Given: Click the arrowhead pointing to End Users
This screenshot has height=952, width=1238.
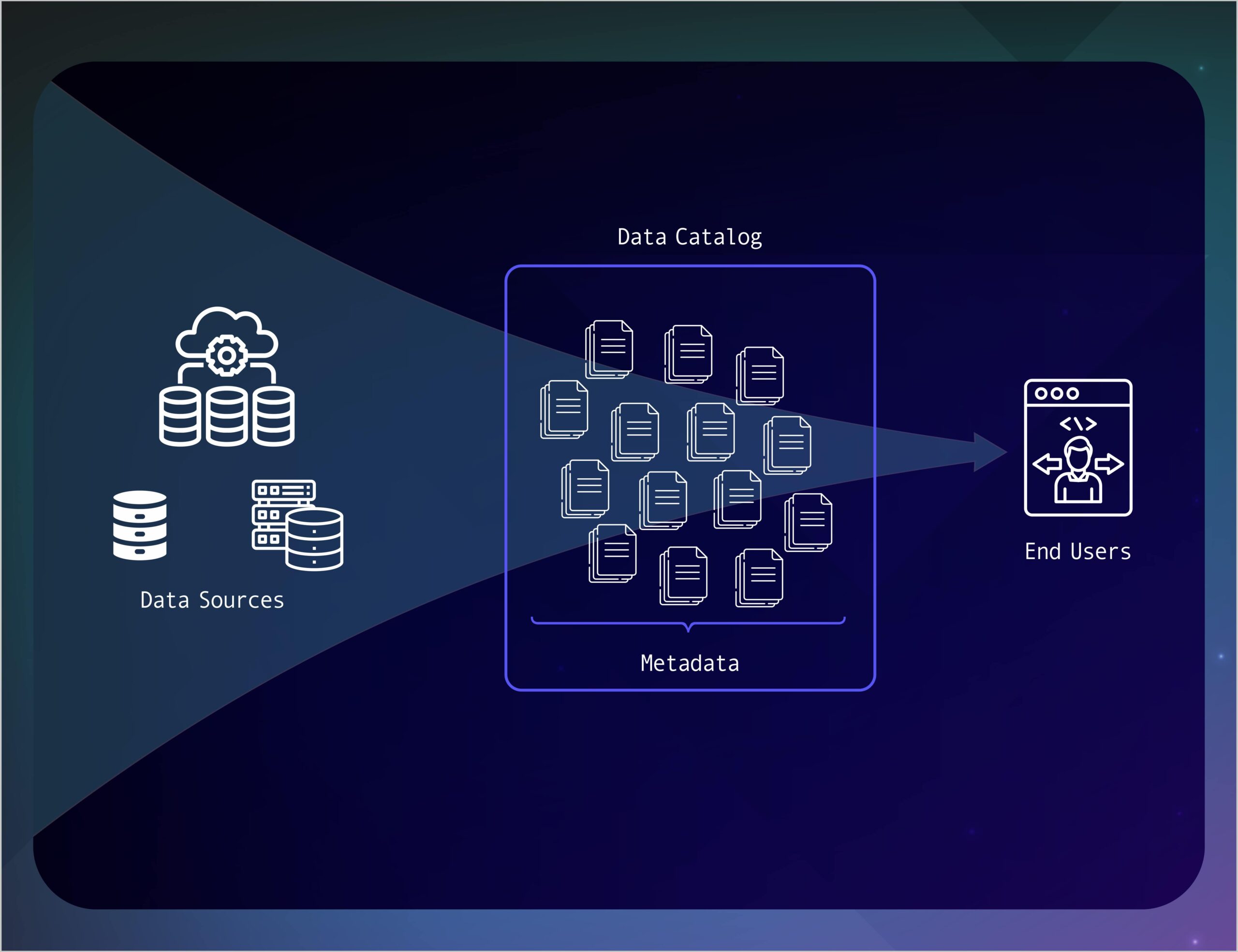Looking at the screenshot, I should click(990, 452).
